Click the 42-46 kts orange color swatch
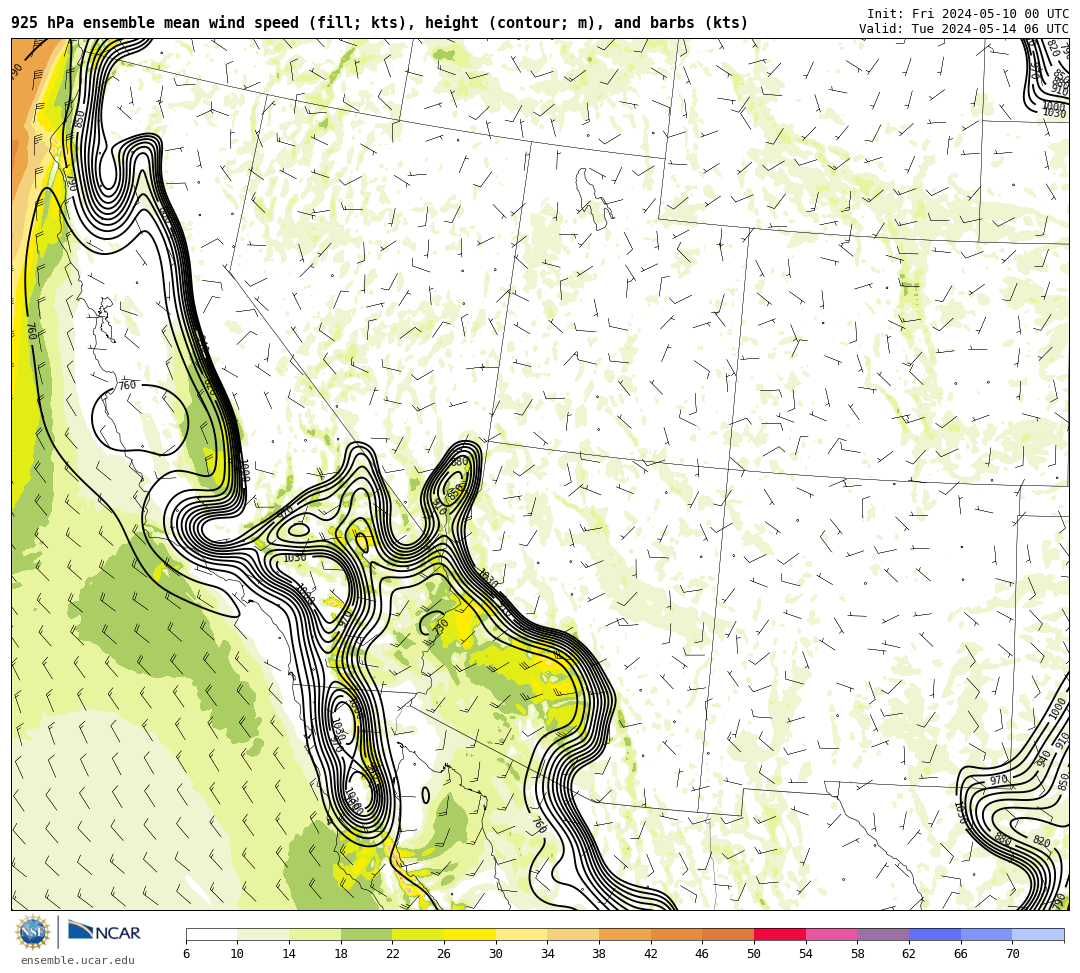This screenshot has height=973, width=1080. pos(676,934)
